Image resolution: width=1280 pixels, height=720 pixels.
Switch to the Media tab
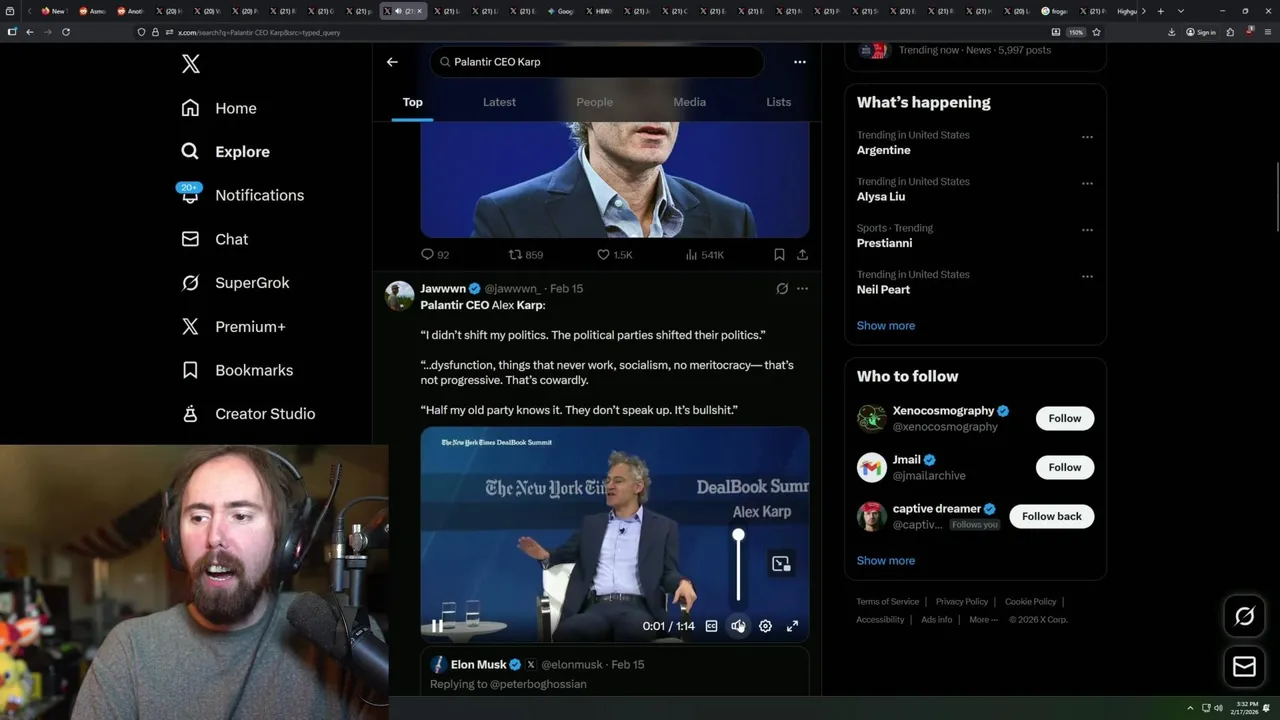pos(689,102)
